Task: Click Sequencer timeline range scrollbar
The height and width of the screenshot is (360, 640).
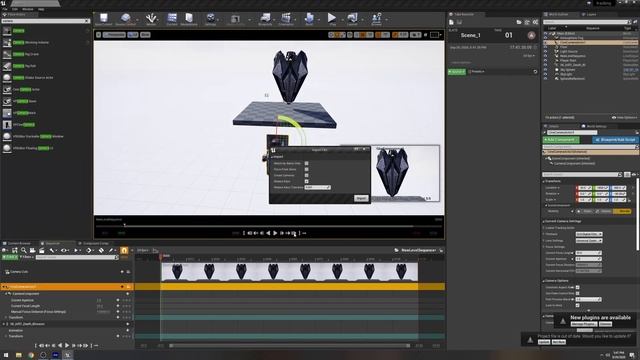Action: coord(289,346)
